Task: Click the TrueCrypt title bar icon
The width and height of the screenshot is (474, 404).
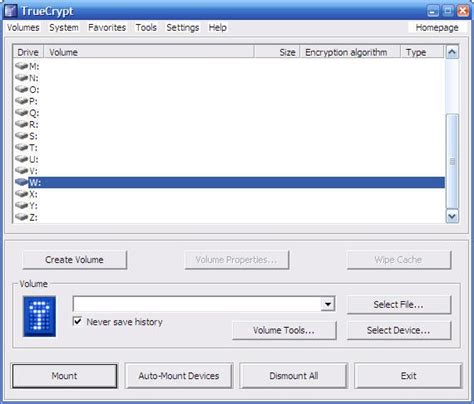Action: point(11,11)
